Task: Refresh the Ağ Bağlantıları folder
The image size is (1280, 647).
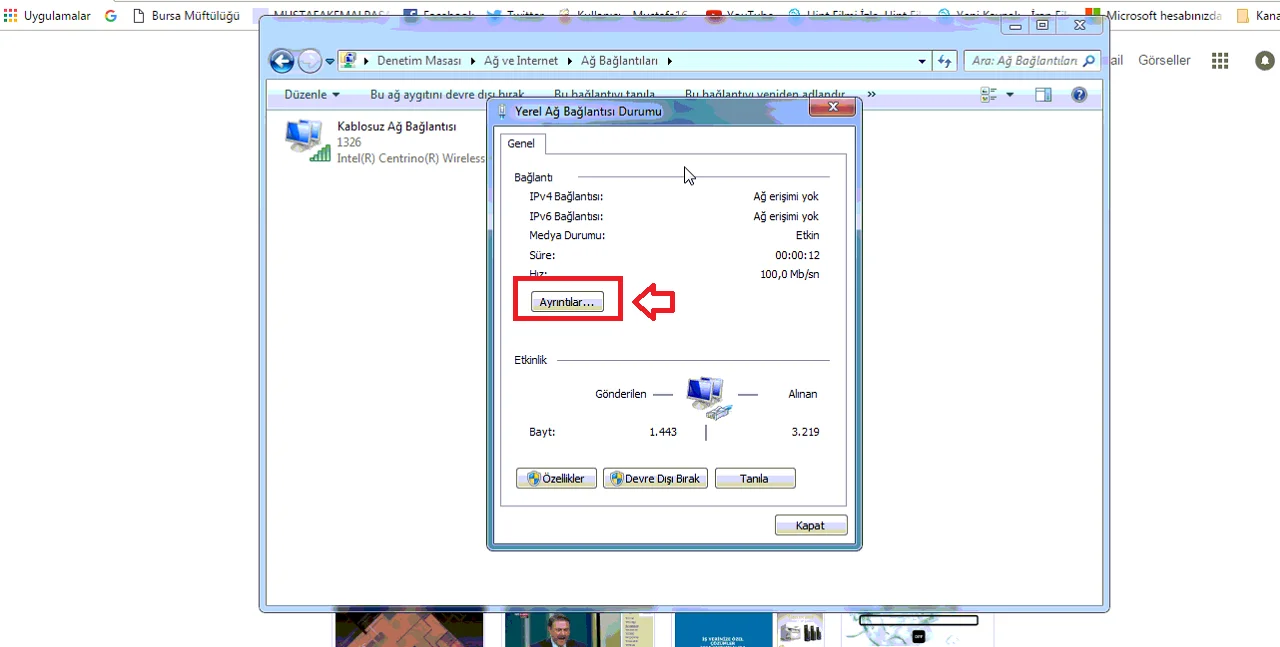Action: point(945,61)
